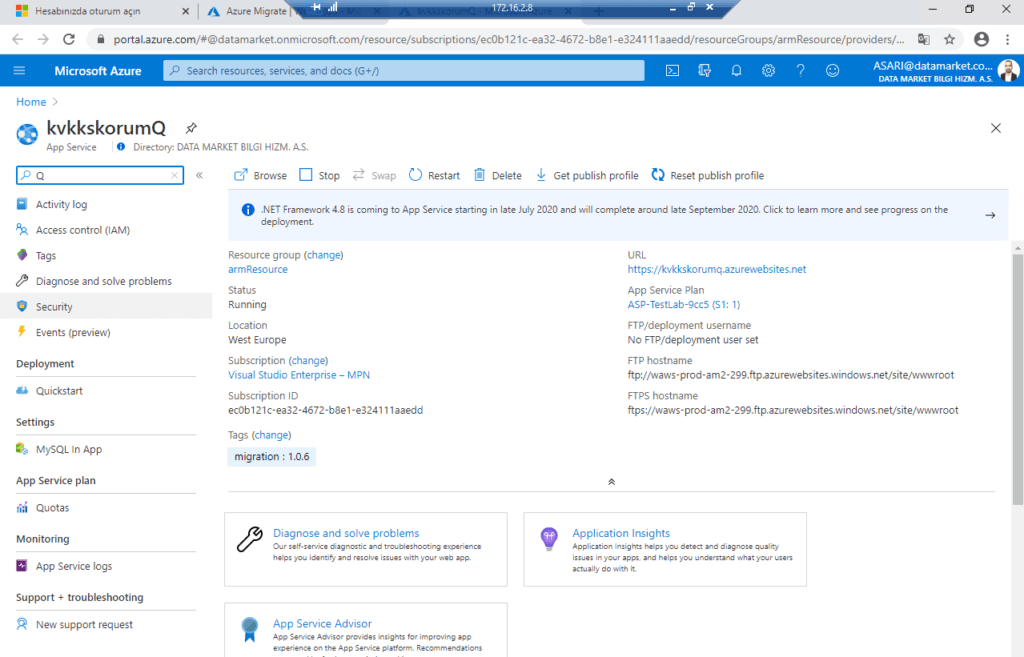This screenshot has width=1024, height=657.
Task: Click the right-side vertical scrollbar
Action: pyautogui.click(x=1017, y=379)
